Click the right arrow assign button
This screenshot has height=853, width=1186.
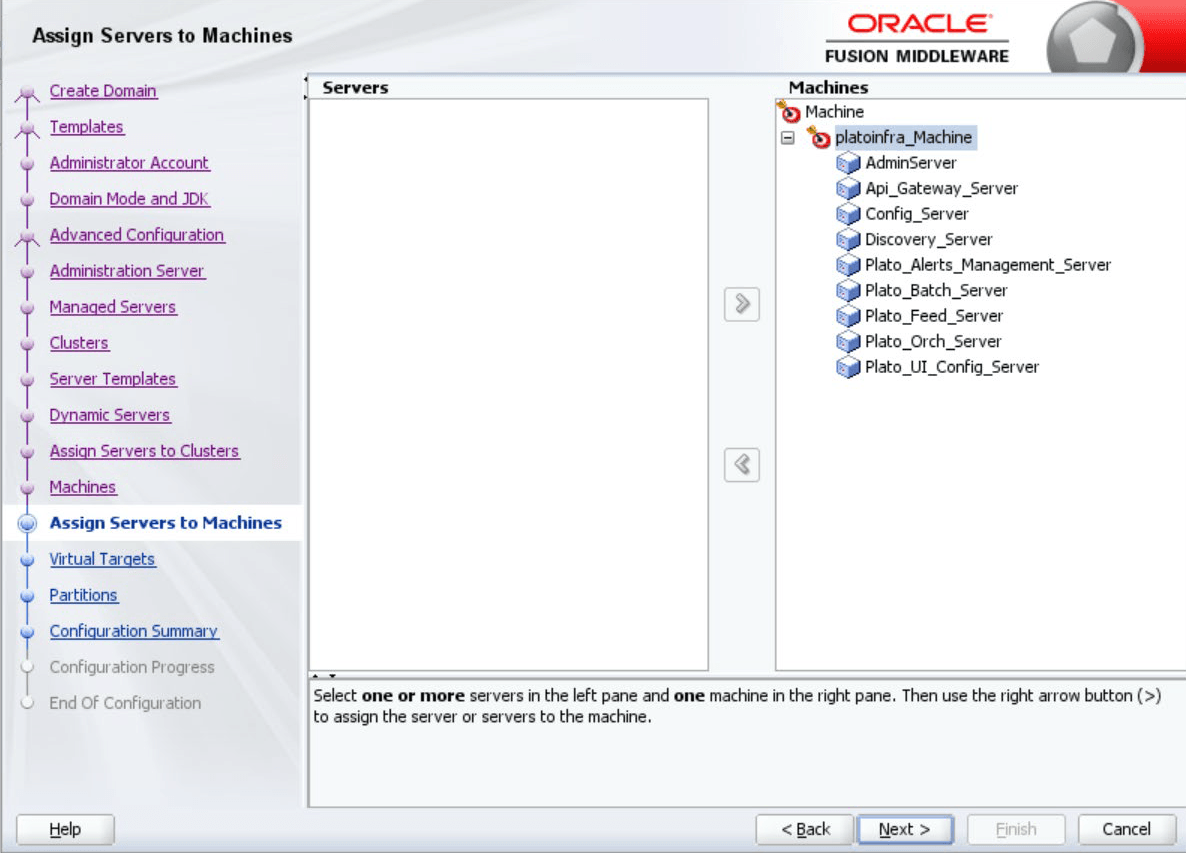coord(741,304)
